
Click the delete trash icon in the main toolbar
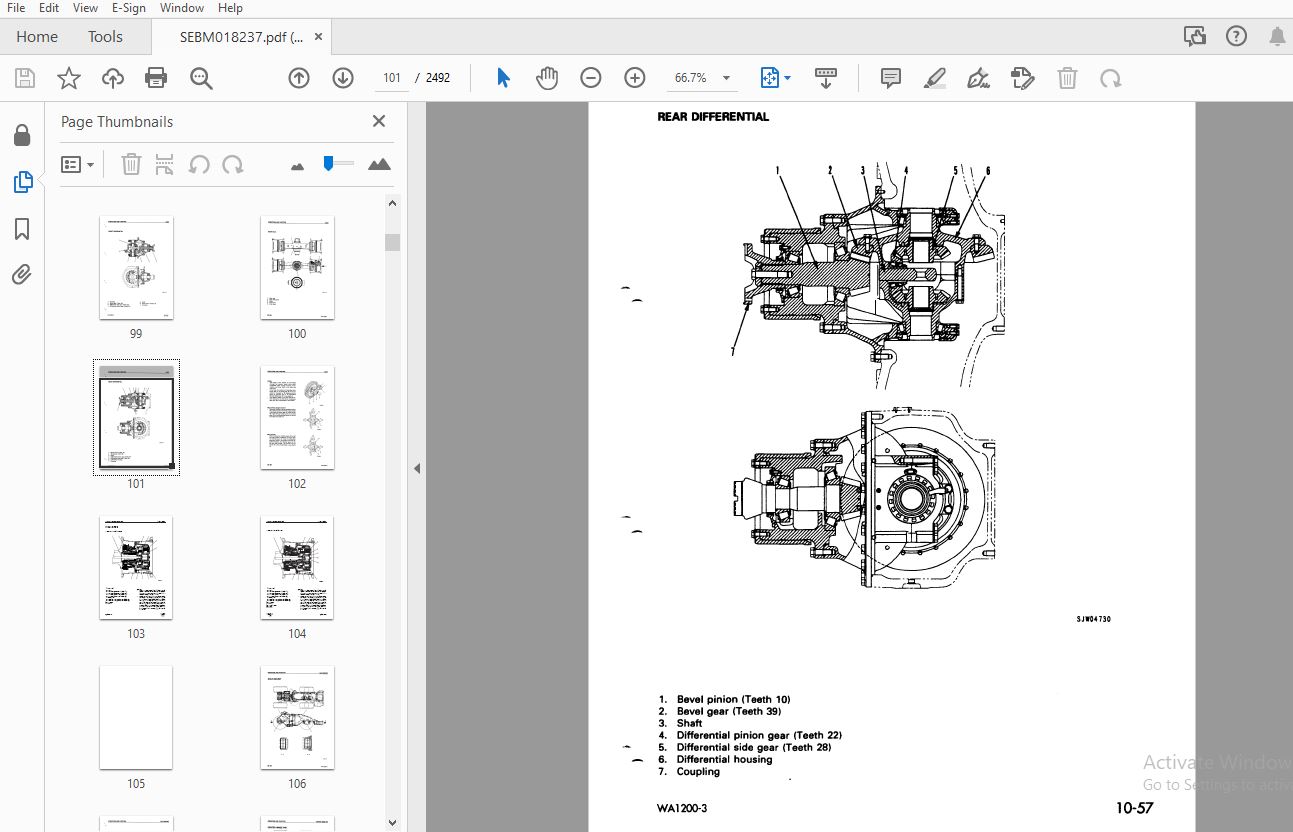point(1068,78)
